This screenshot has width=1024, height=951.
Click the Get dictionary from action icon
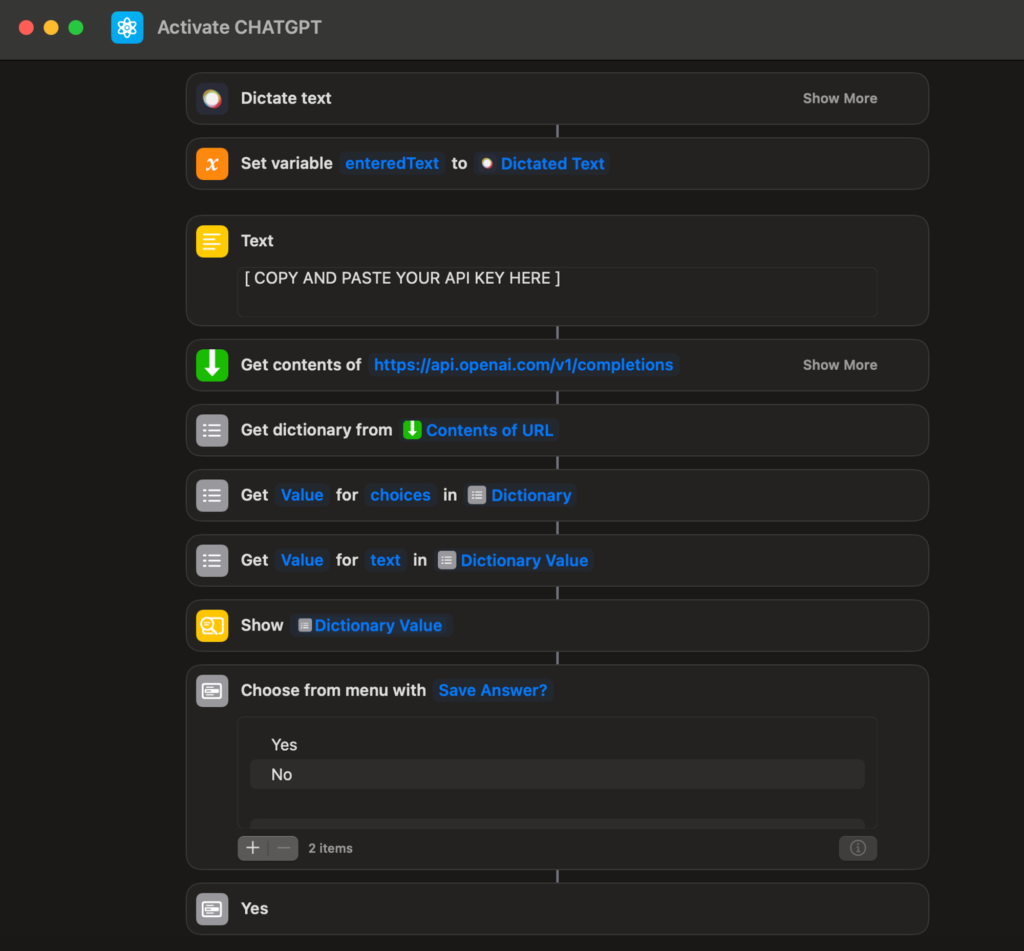click(212, 430)
